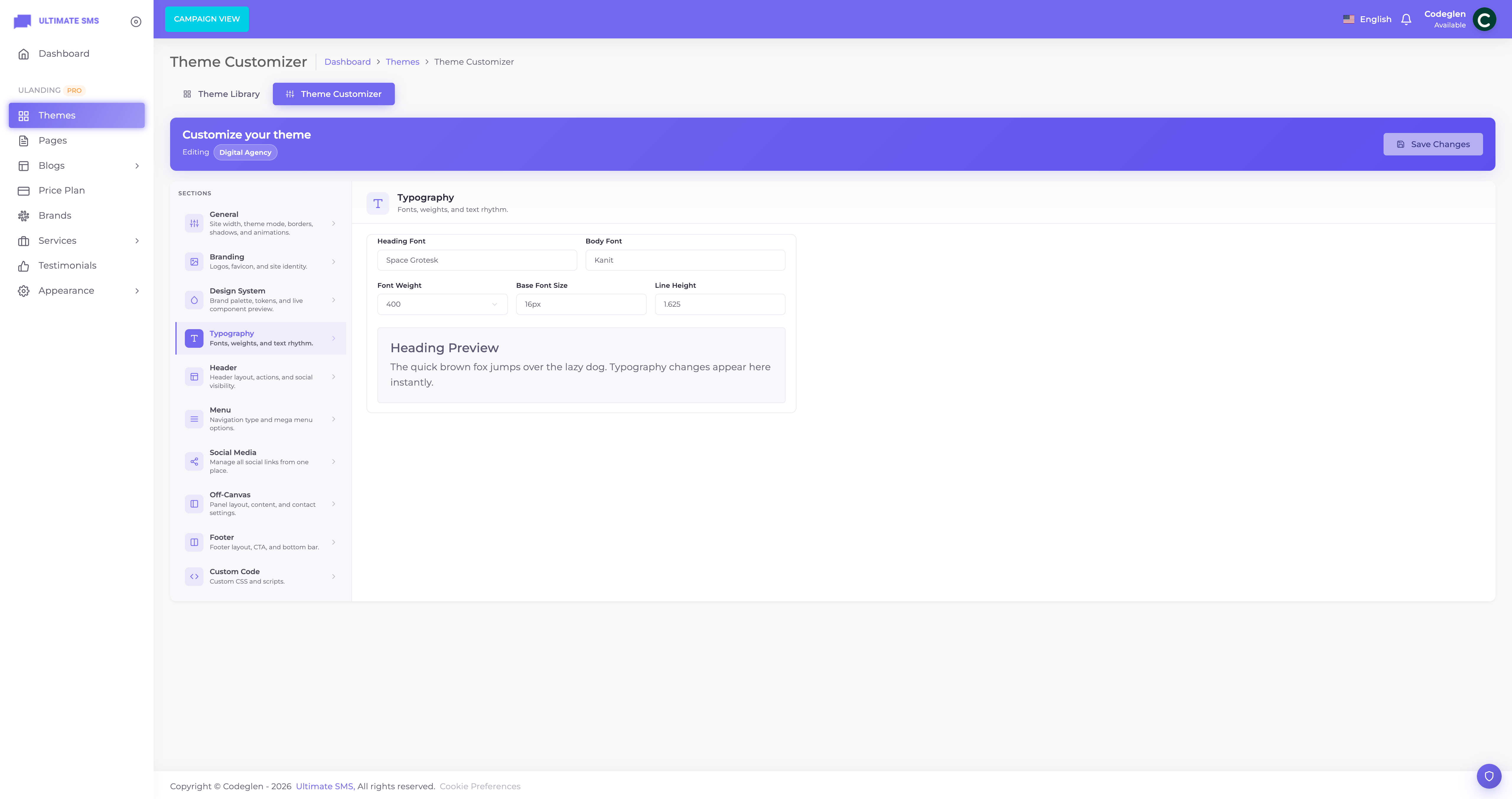This screenshot has width=1512, height=799.
Task: Click the Off-Canvas panel icon
Action: pos(194,504)
